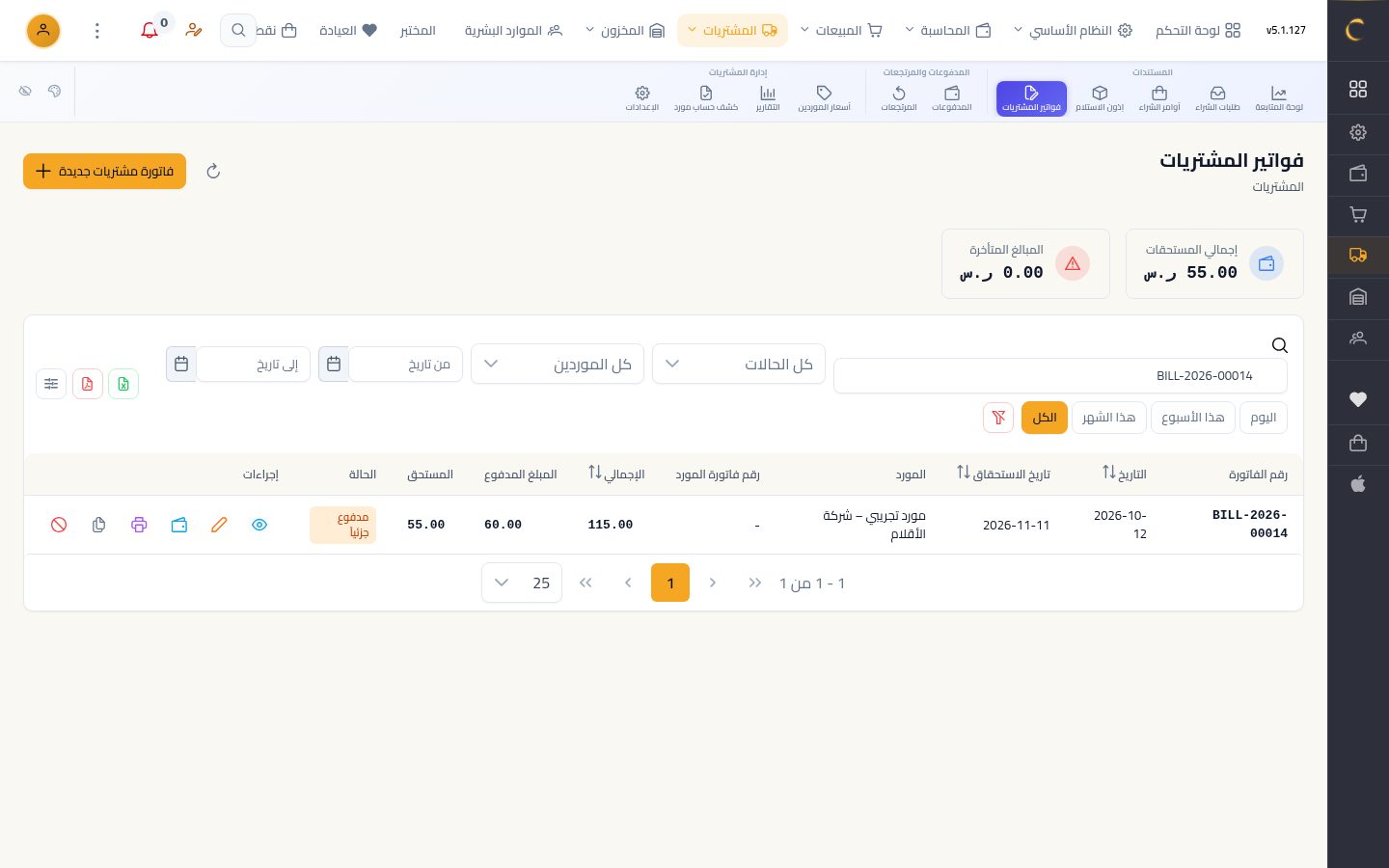Print invoice using printer icon
This screenshot has width=1389, height=868.
139,525
